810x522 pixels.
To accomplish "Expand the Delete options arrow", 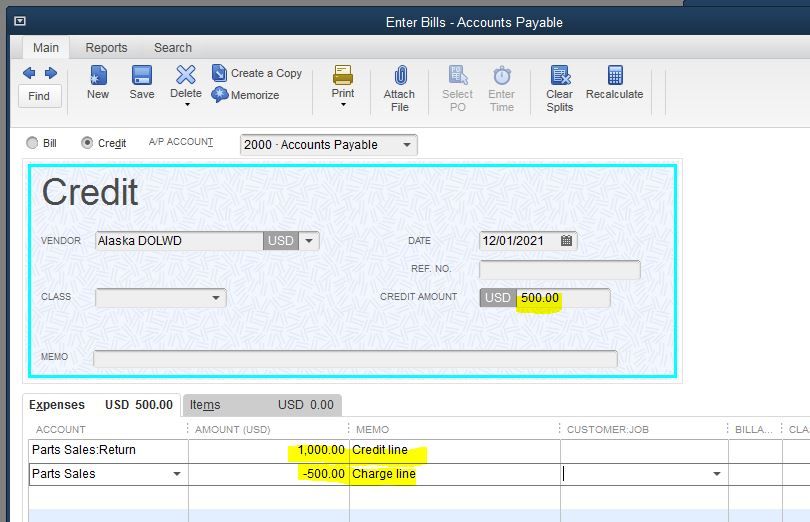I will [x=187, y=105].
